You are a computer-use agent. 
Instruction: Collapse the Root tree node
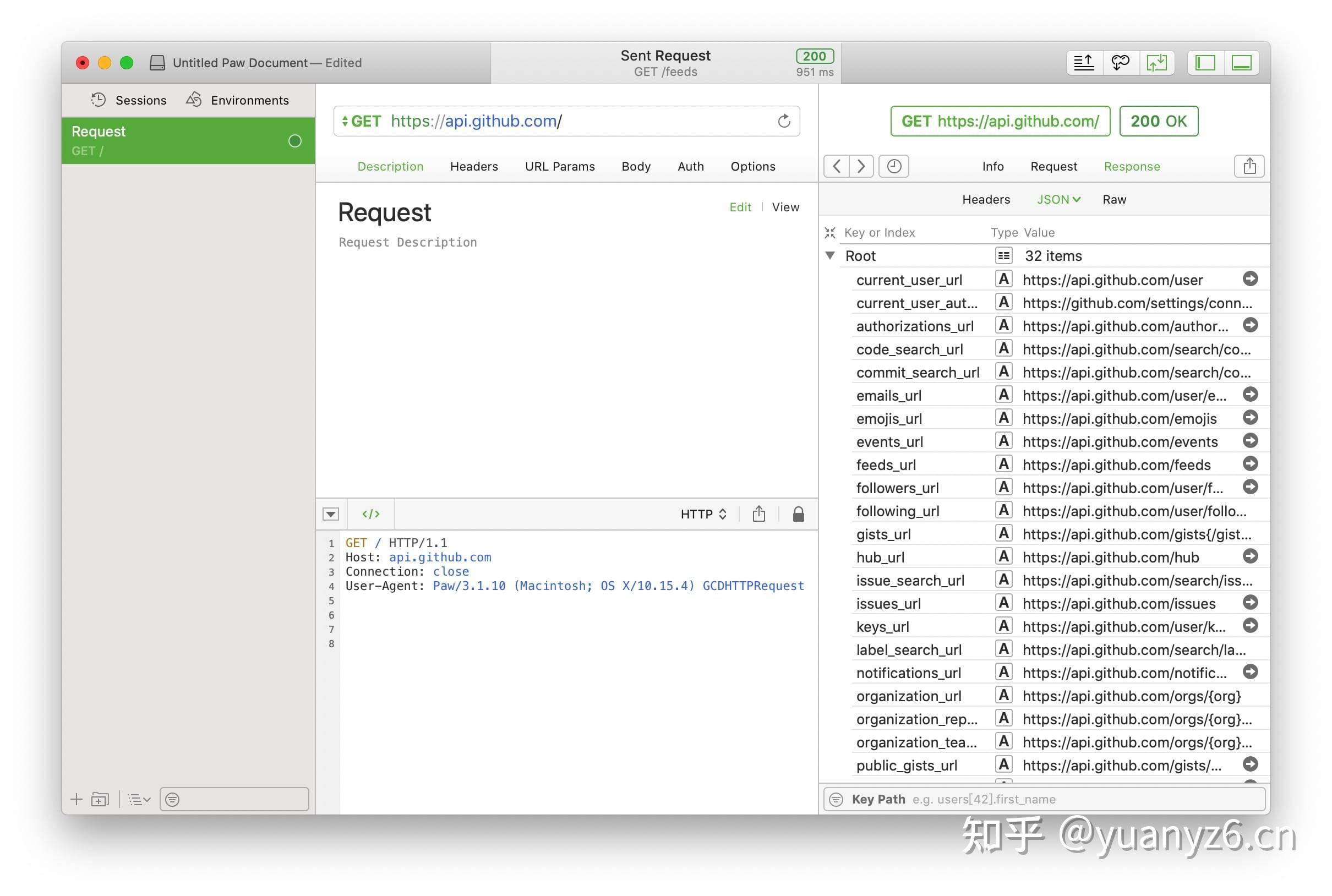point(830,256)
